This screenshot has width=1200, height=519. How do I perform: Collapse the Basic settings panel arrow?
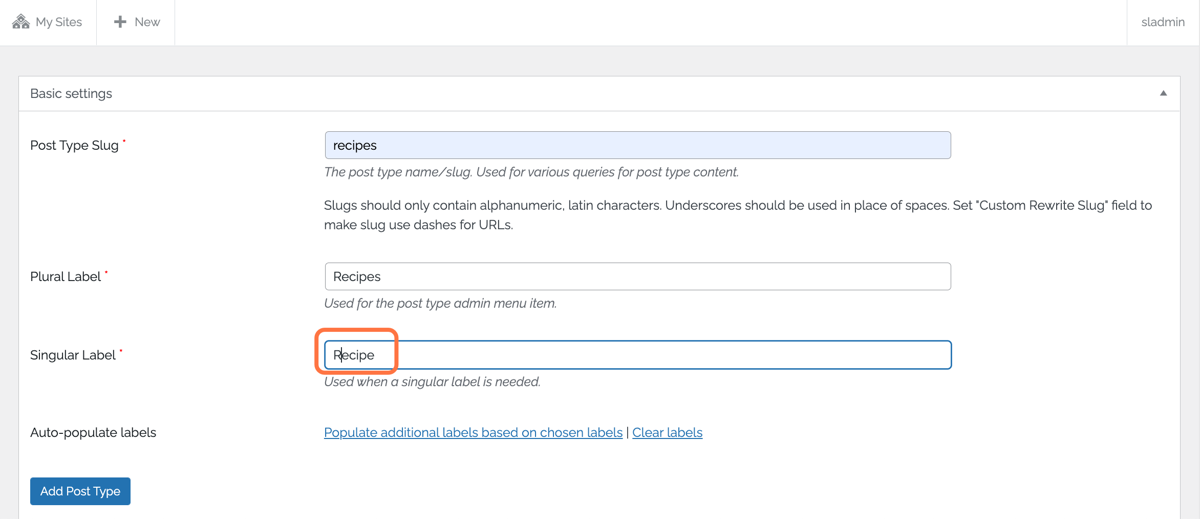[x=1163, y=93]
